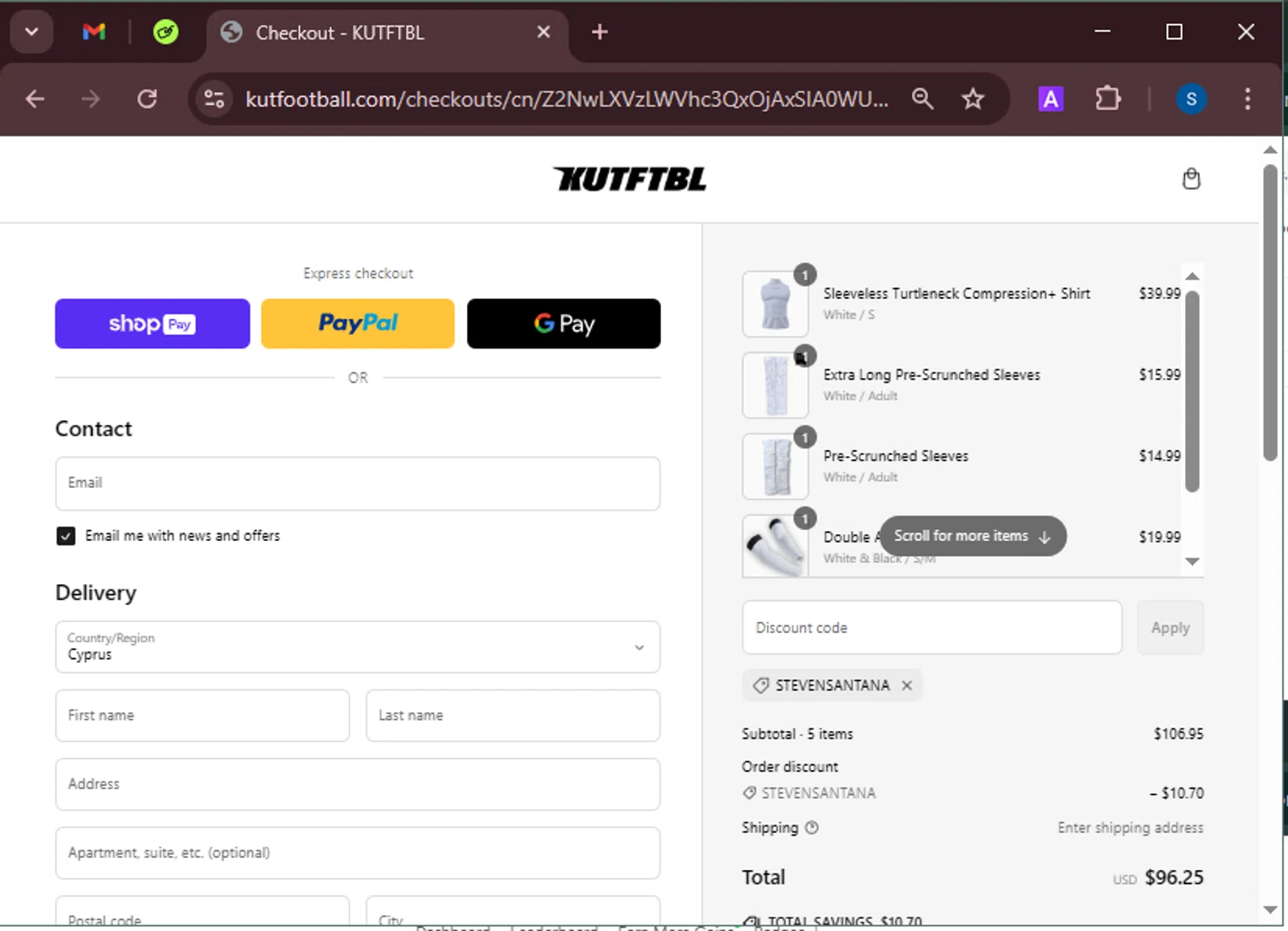Image resolution: width=1288 pixels, height=931 pixels.
Task: Open the purple A extension
Action: coord(1050,100)
